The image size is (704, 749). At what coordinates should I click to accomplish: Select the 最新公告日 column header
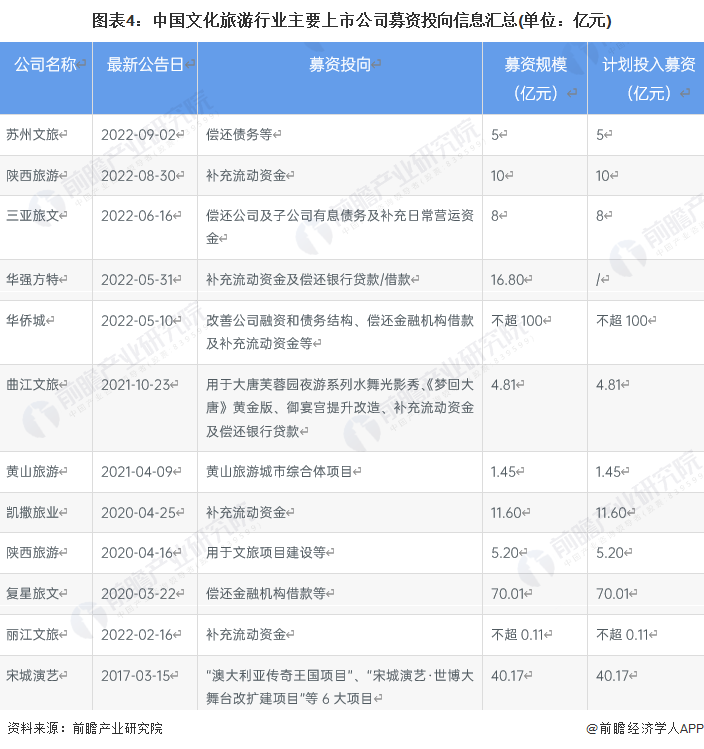coord(147,65)
